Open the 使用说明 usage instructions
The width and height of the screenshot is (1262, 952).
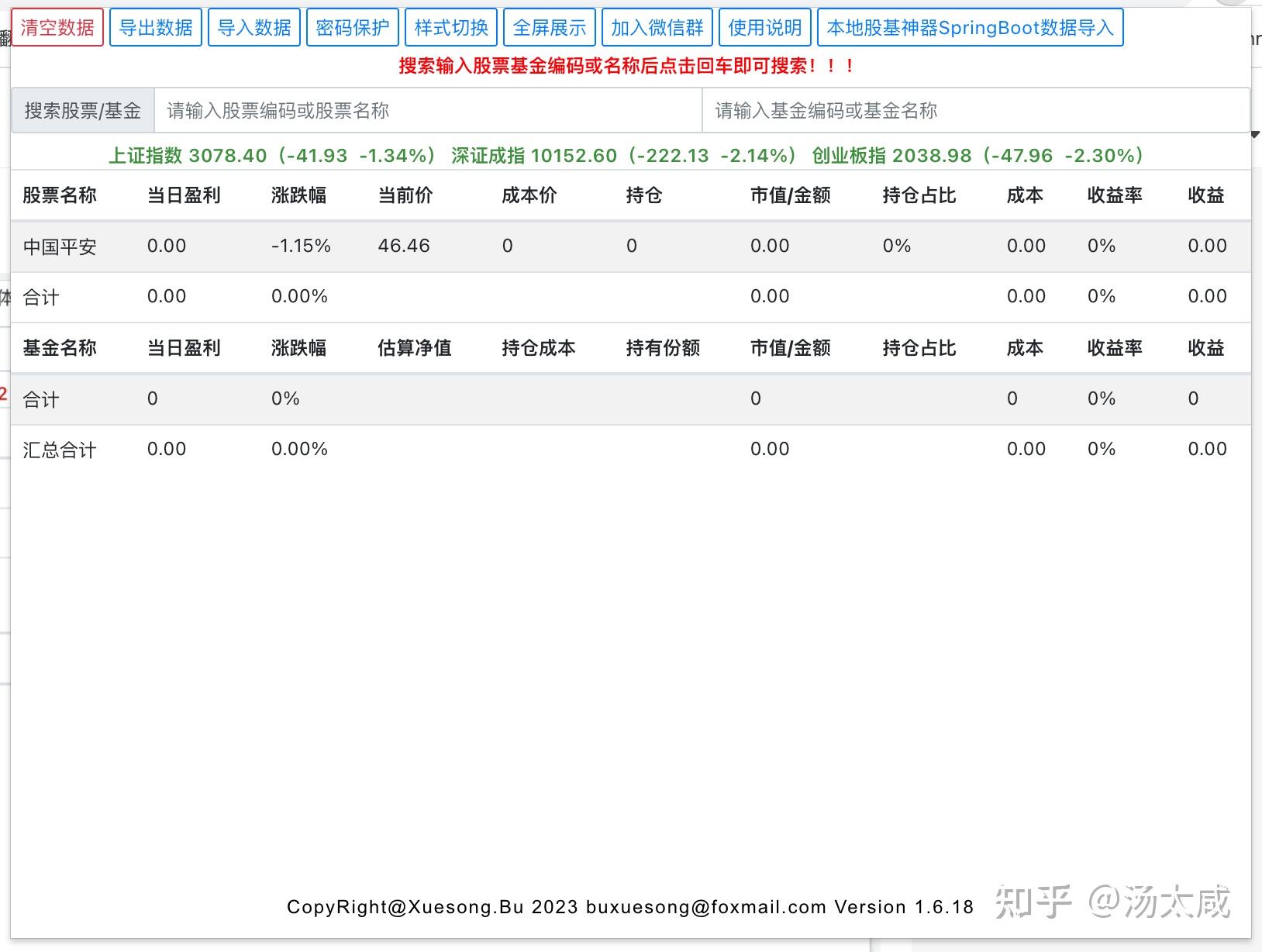764,26
